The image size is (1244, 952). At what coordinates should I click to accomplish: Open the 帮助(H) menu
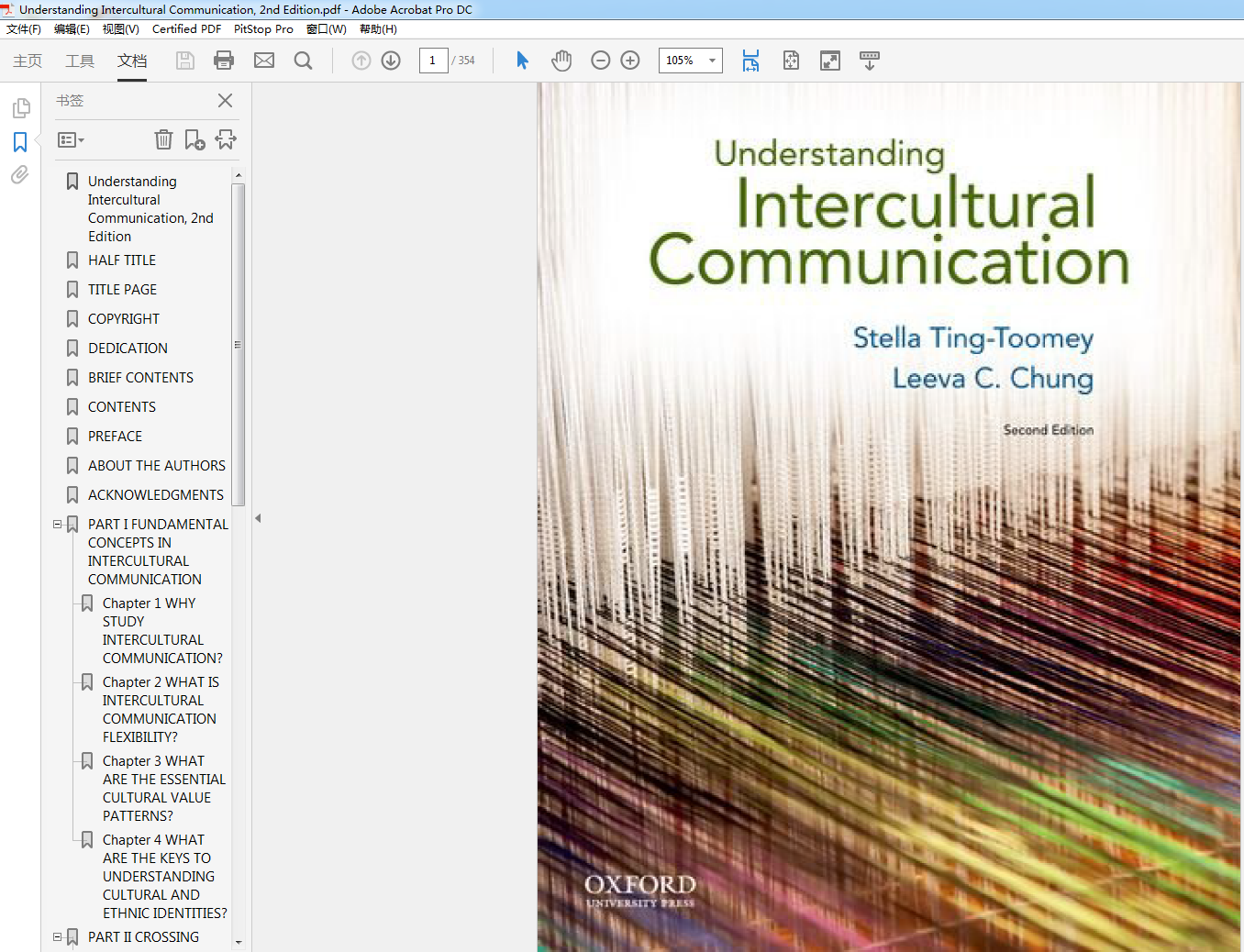click(378, 29)
